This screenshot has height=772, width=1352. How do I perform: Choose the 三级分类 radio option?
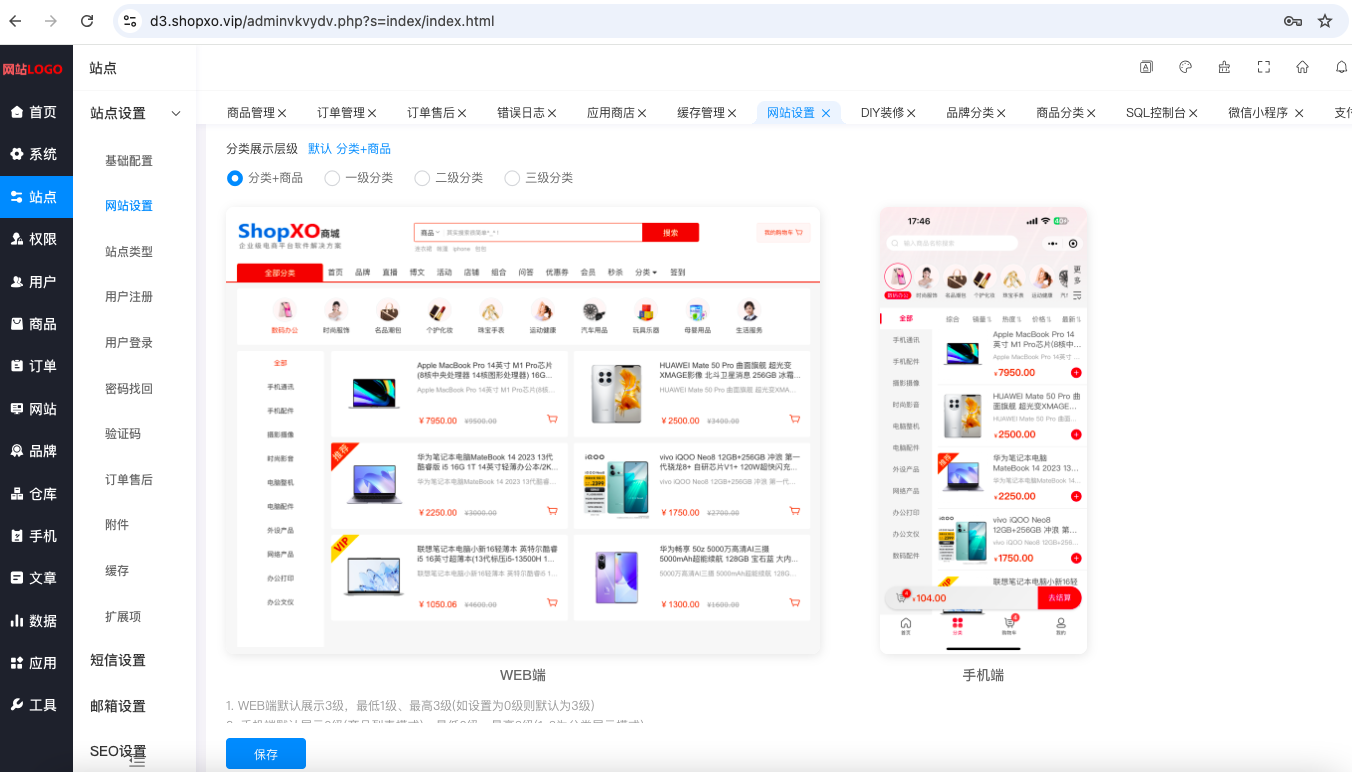(x=513, y=178)
